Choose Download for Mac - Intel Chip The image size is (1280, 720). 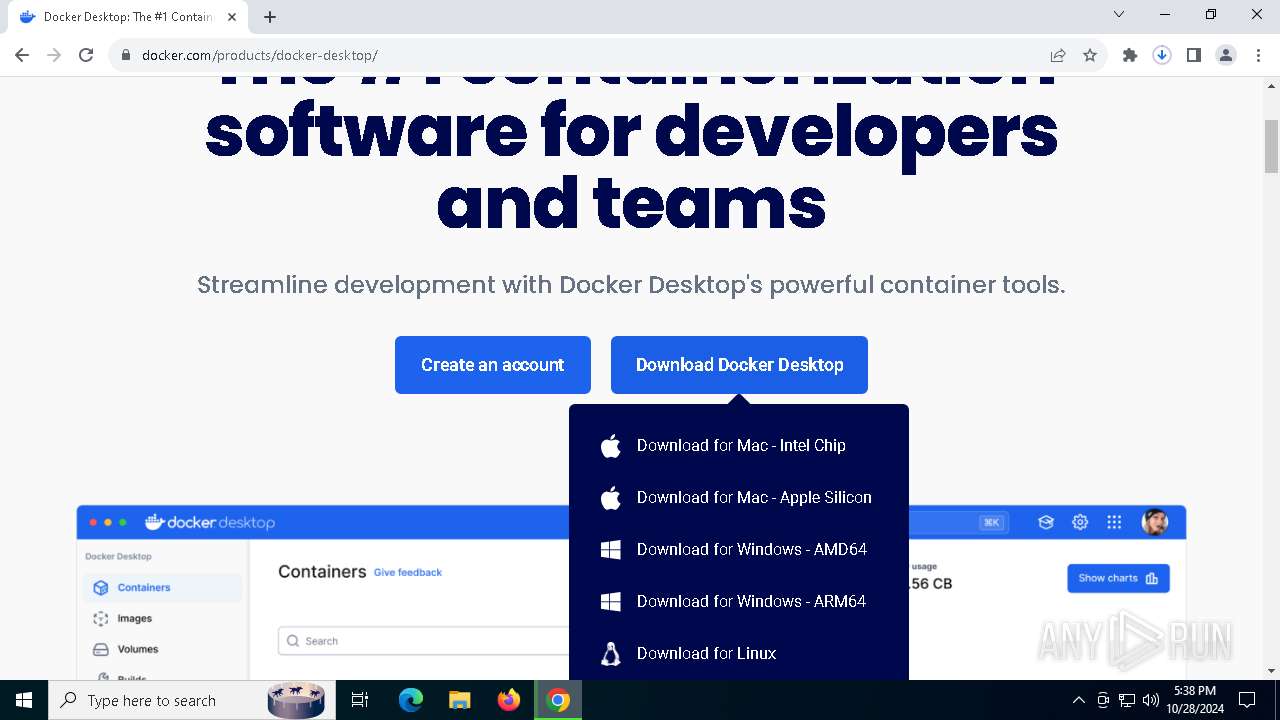[x=739, y=446]
